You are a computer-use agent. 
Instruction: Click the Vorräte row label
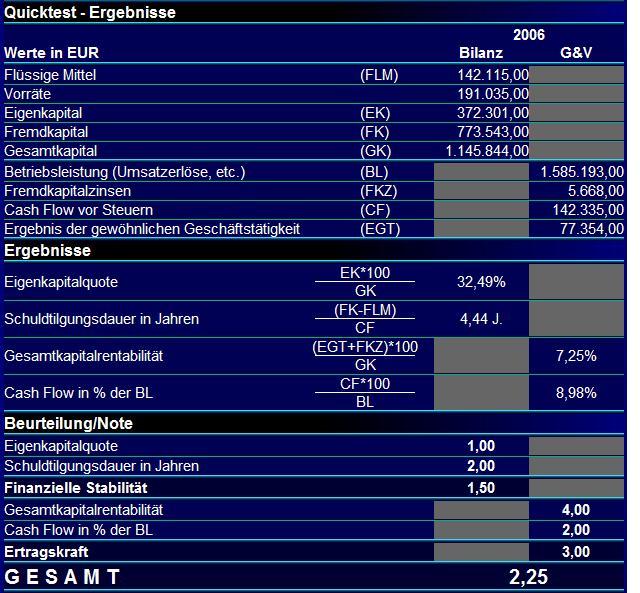[x=28, y=94]
